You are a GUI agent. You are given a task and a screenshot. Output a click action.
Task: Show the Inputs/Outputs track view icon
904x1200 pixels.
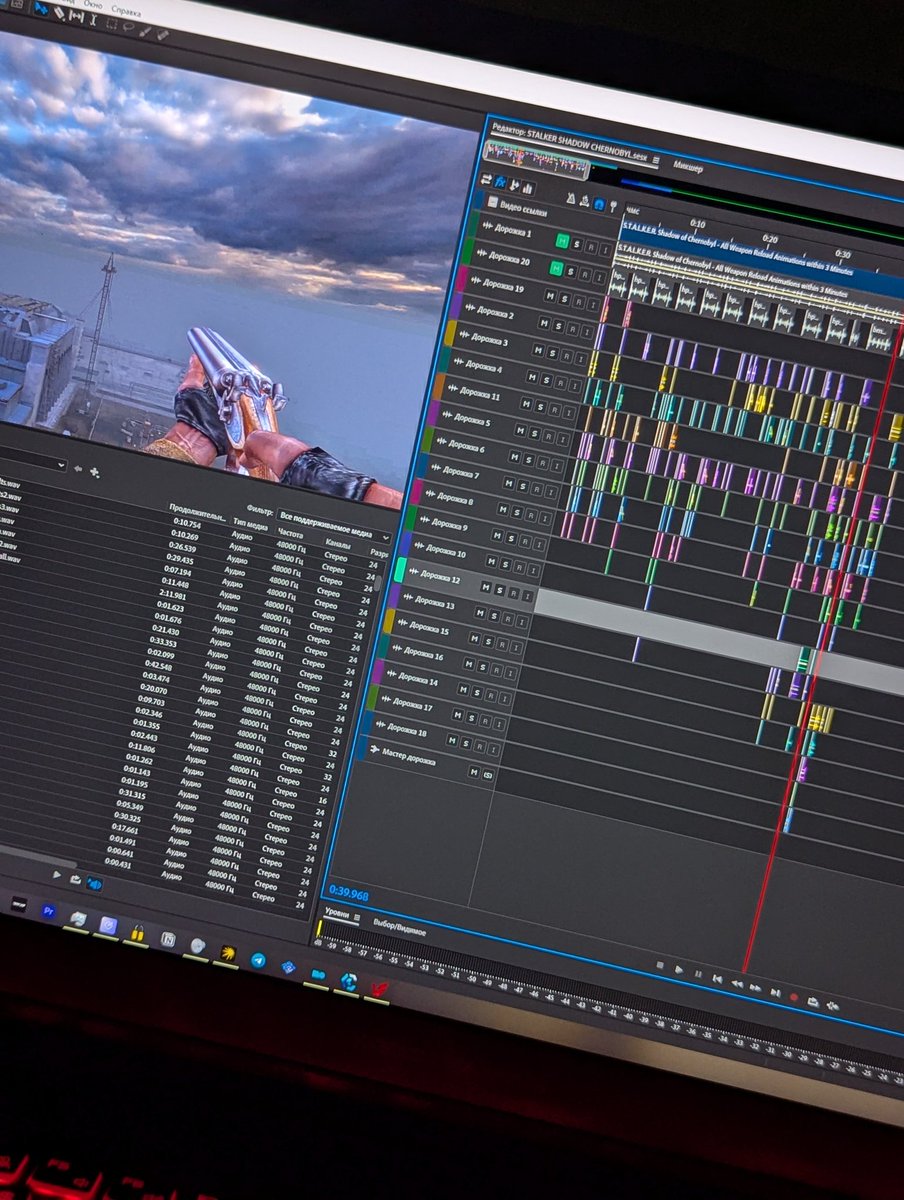[487, 179]
